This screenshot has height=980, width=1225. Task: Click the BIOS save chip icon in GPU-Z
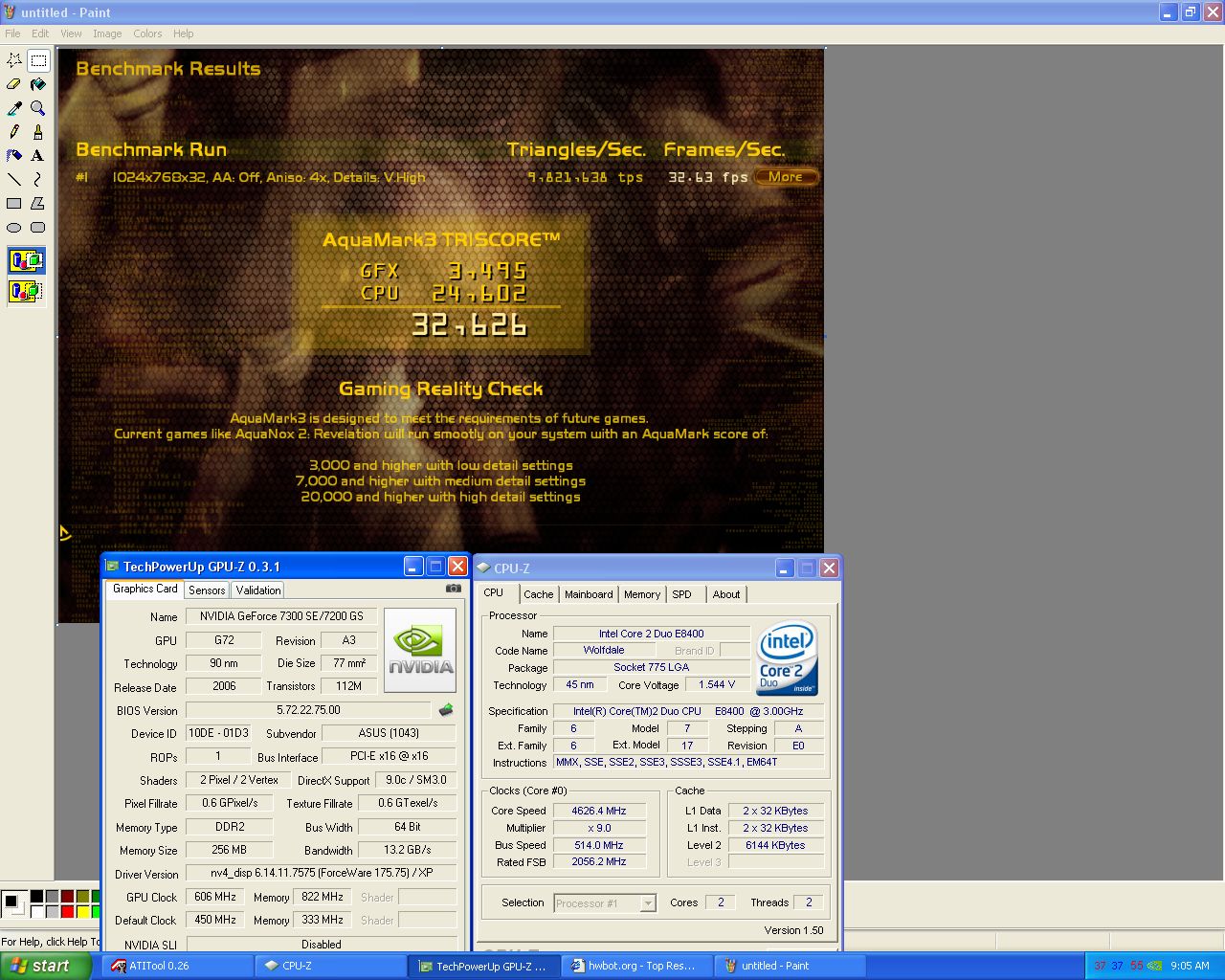click(445, 710)
